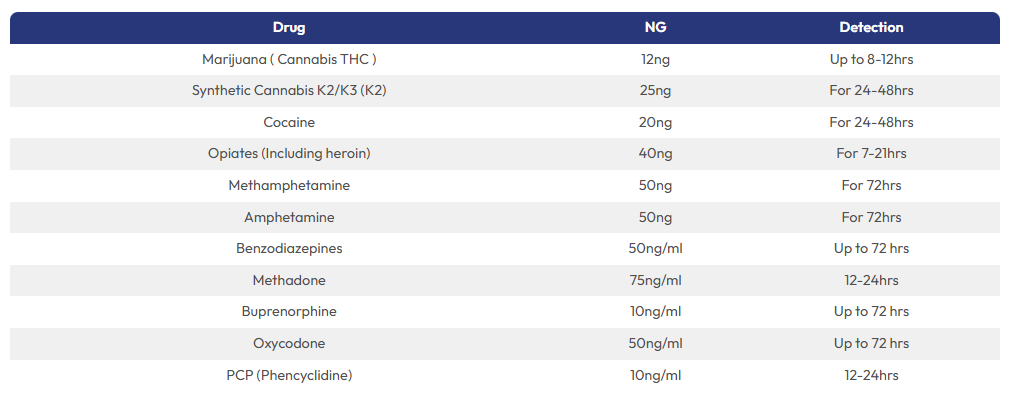Click the 20ng Cocaine value
This screenshot has height=400, width=1018.
[x=655, y=123]
